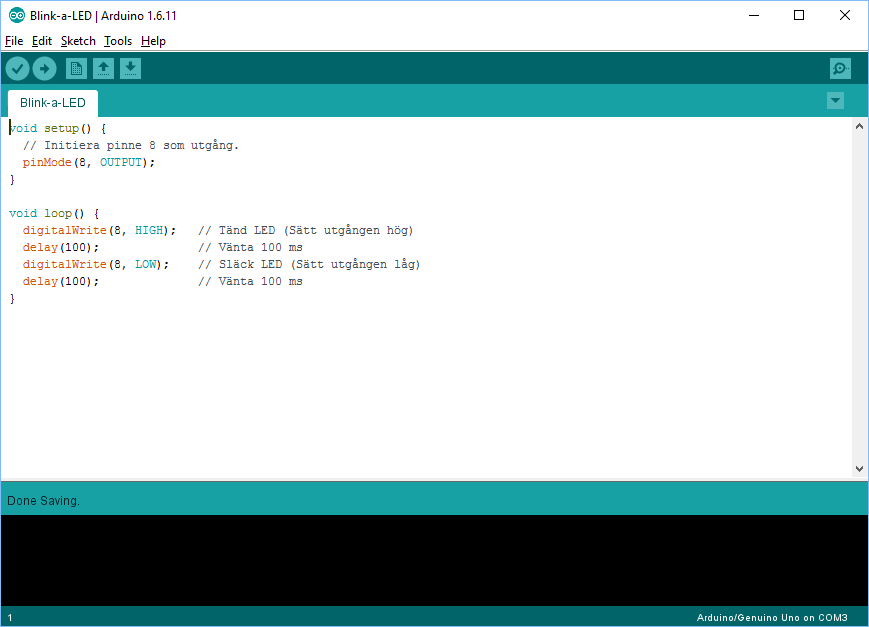
Task: Open the Edit menu
Action: click(42, 41)
